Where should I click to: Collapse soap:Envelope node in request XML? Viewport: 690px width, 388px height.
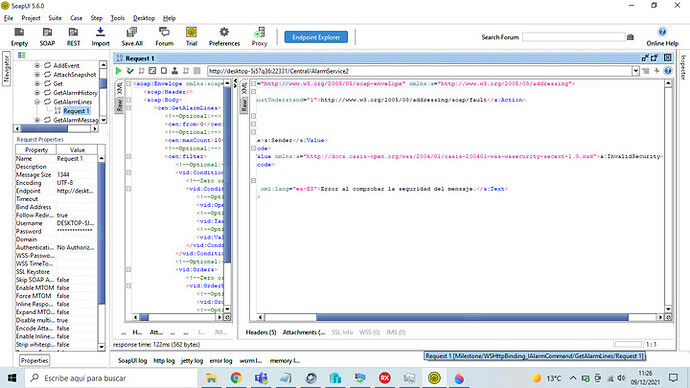pyautogui.click(x=128, y=84)
